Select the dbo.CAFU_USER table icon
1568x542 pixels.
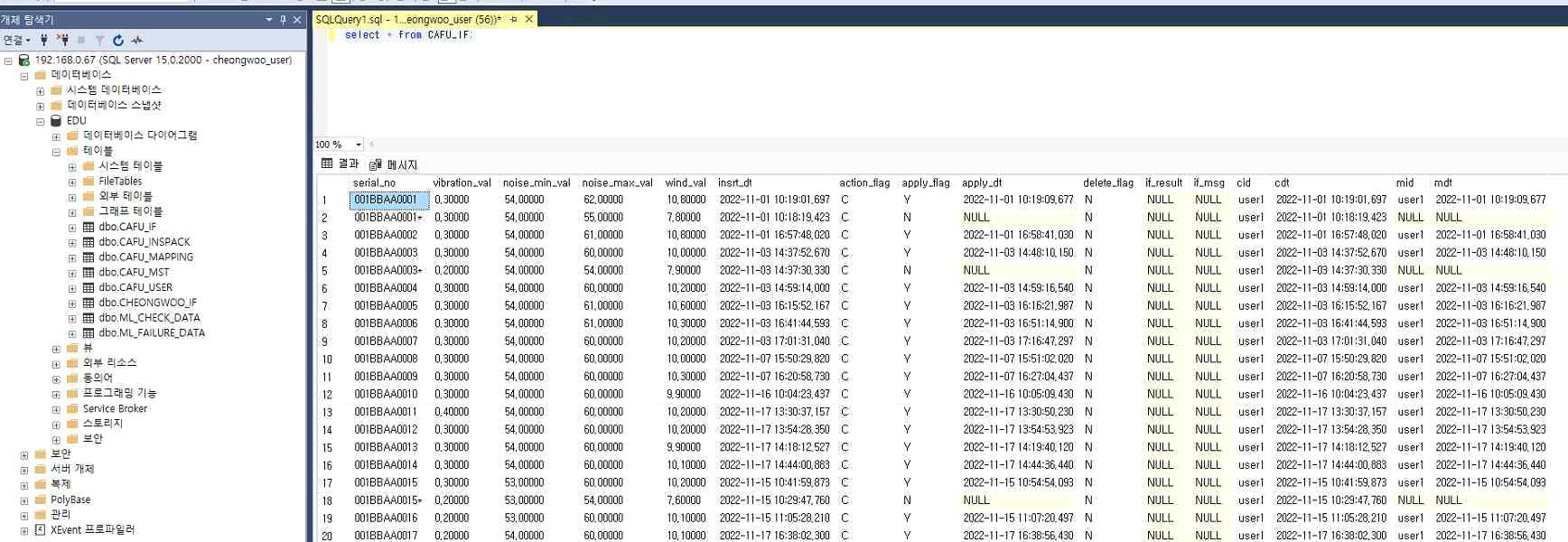click(x=89, y=287)
